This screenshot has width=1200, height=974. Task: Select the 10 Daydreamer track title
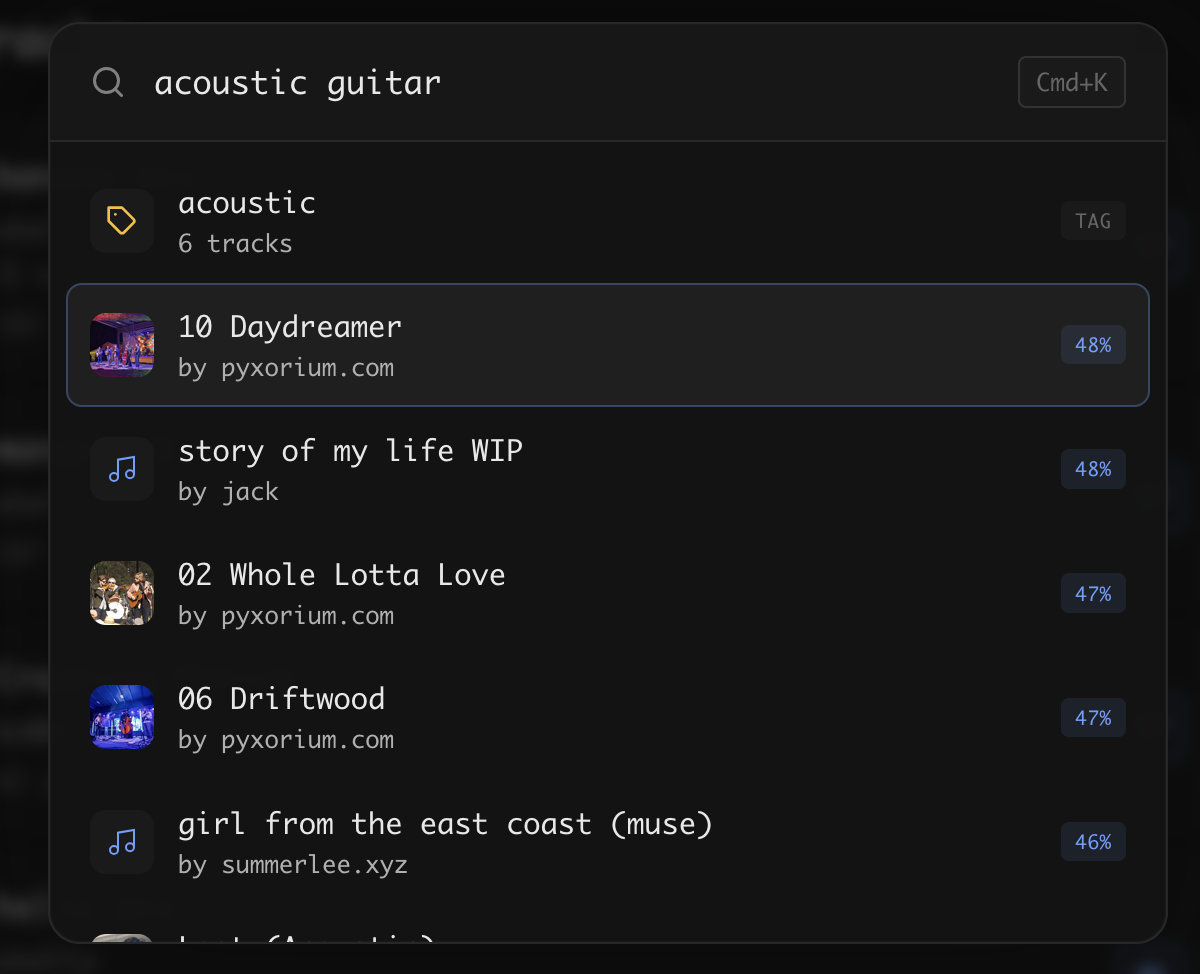(x=290, y=327)
